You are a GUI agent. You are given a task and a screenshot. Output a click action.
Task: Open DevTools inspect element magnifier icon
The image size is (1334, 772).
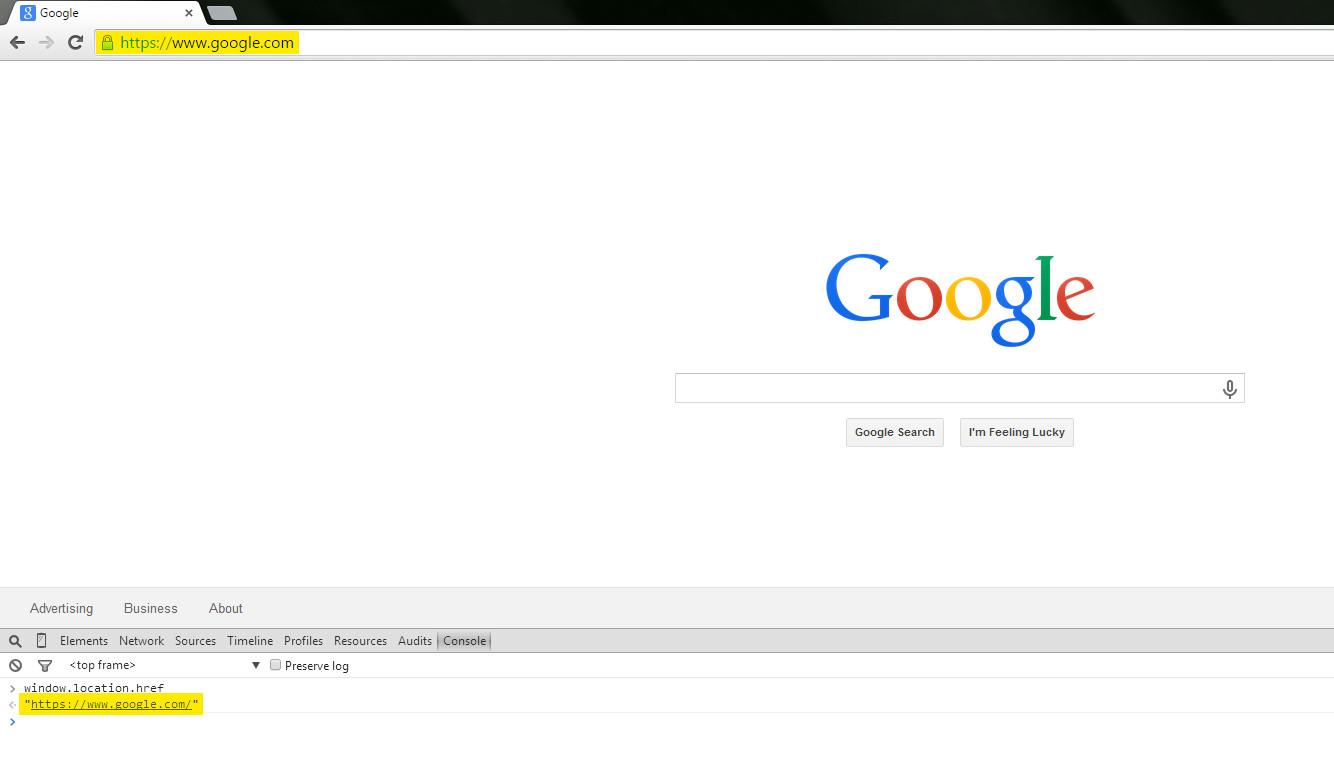15,641
